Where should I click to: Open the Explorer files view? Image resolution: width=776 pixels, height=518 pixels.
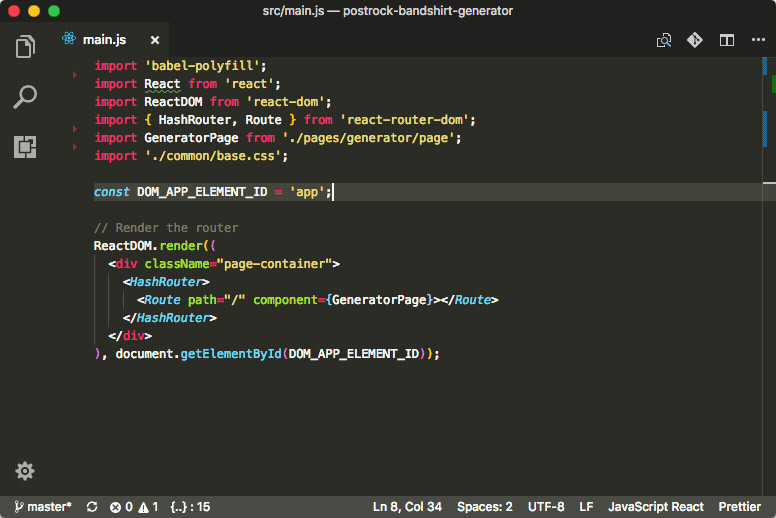click(25, 47)
